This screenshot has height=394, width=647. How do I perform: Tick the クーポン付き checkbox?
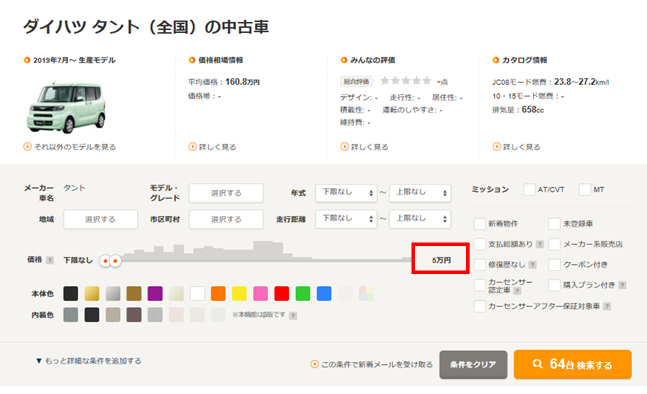(x=554, y=264)
